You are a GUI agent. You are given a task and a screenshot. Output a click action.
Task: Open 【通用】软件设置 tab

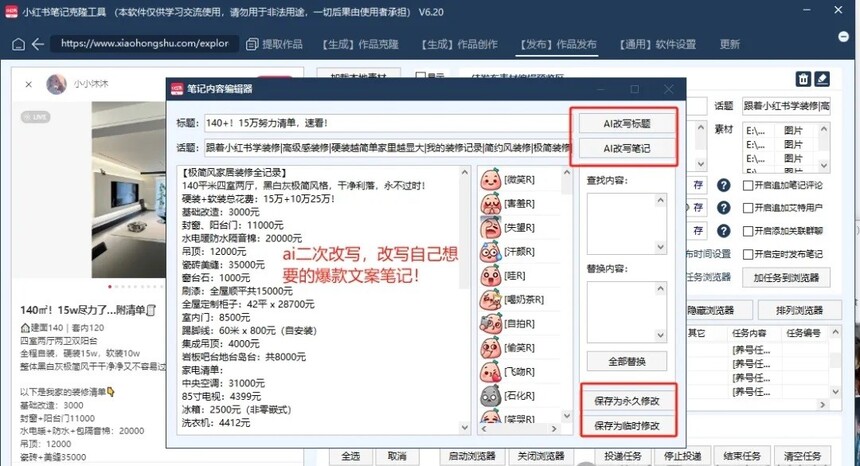658,44
